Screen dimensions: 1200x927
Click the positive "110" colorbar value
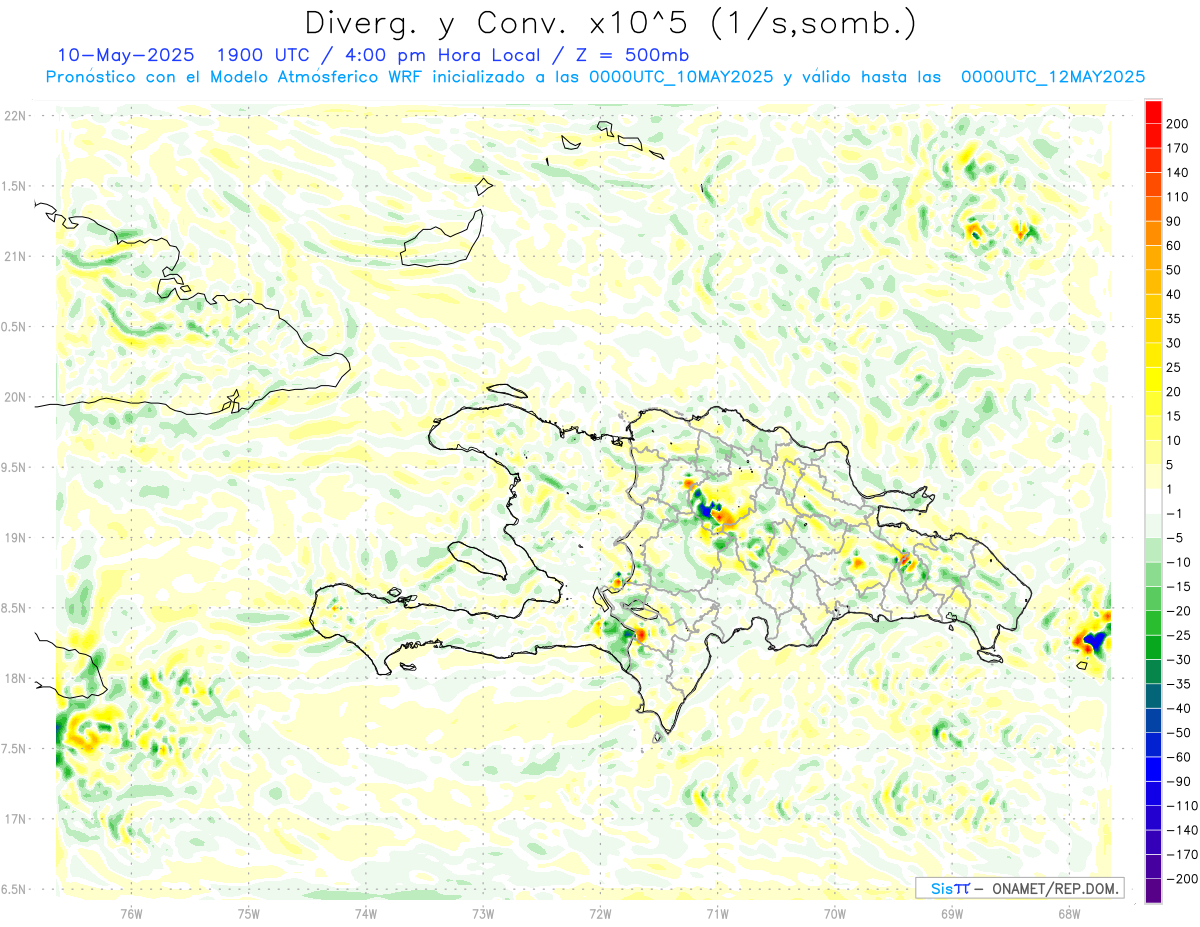(1177, 197)
